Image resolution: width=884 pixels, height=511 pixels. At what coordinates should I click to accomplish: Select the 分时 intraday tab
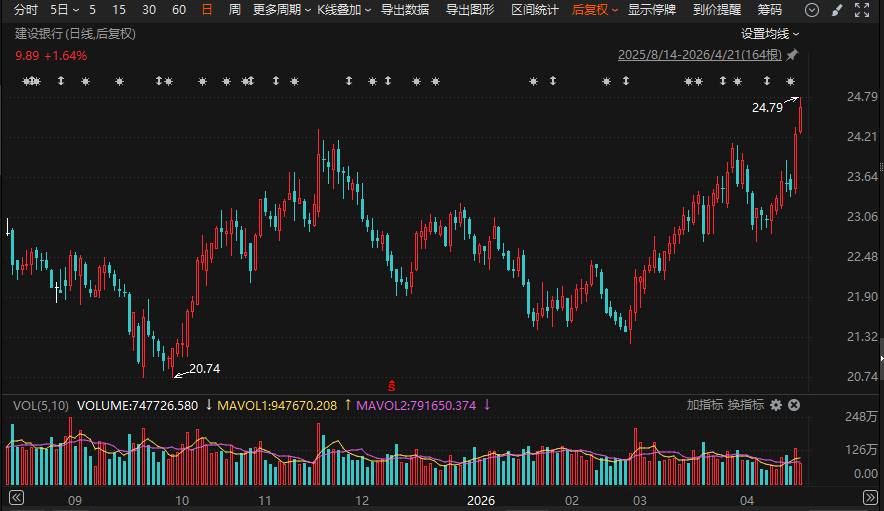26,10
